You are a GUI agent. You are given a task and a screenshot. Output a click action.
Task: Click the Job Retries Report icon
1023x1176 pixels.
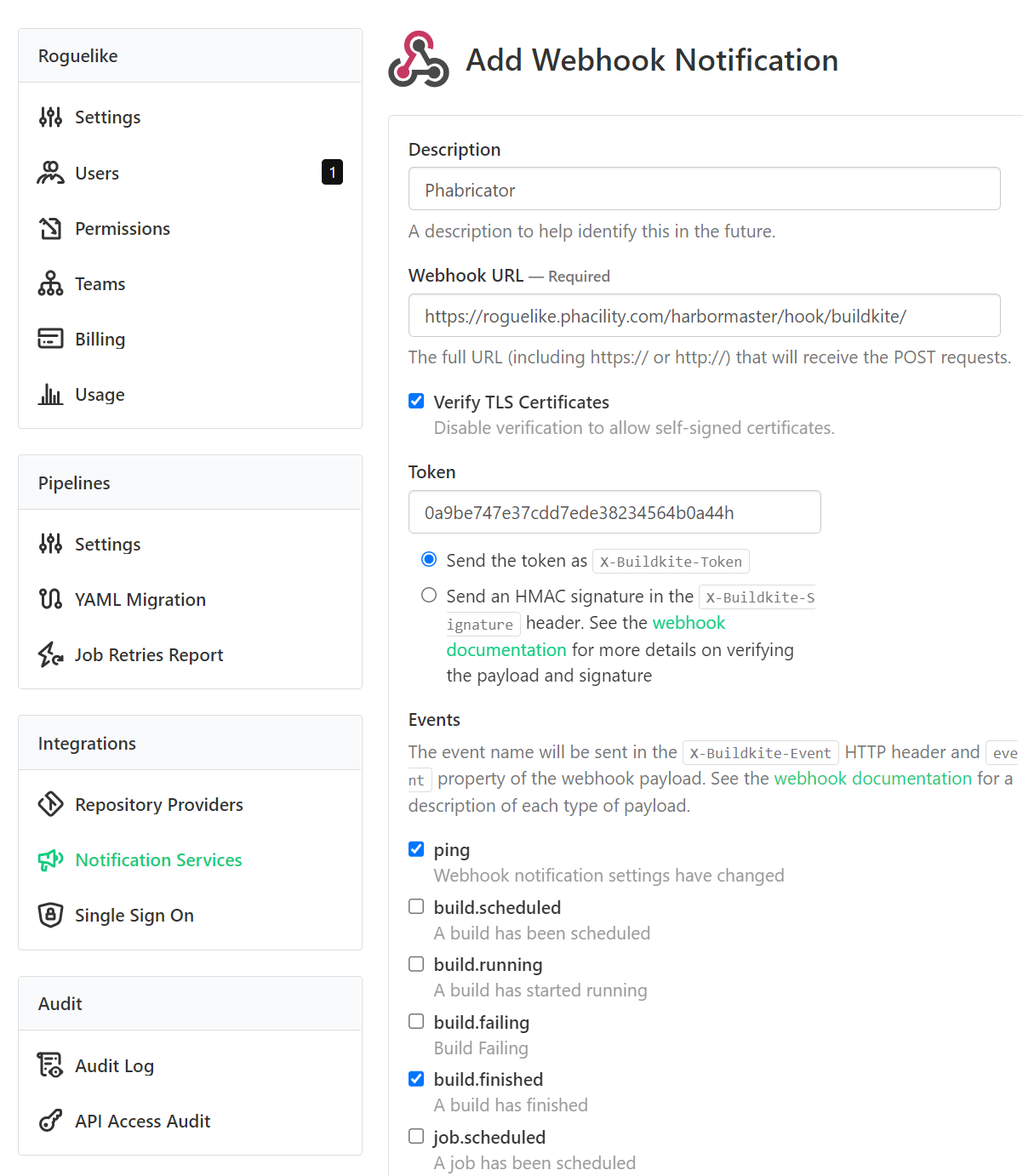click(50, 654)
